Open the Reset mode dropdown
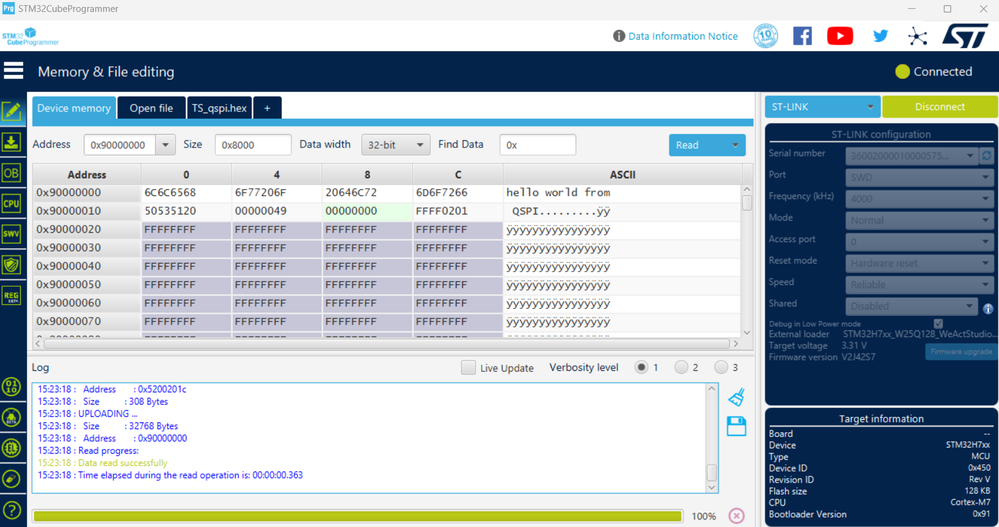The width and height of the screenshot is (999, 527). tap(919, 263)
